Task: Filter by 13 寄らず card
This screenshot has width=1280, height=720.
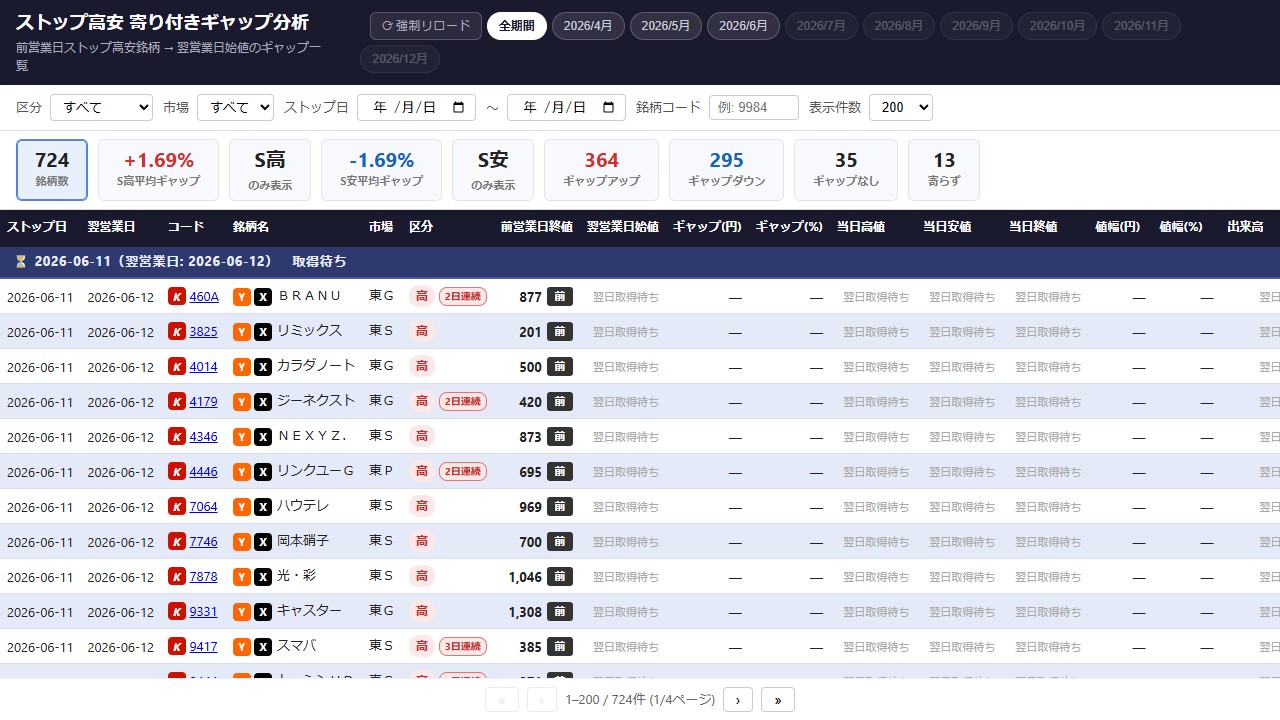Action: pos(944,170)
